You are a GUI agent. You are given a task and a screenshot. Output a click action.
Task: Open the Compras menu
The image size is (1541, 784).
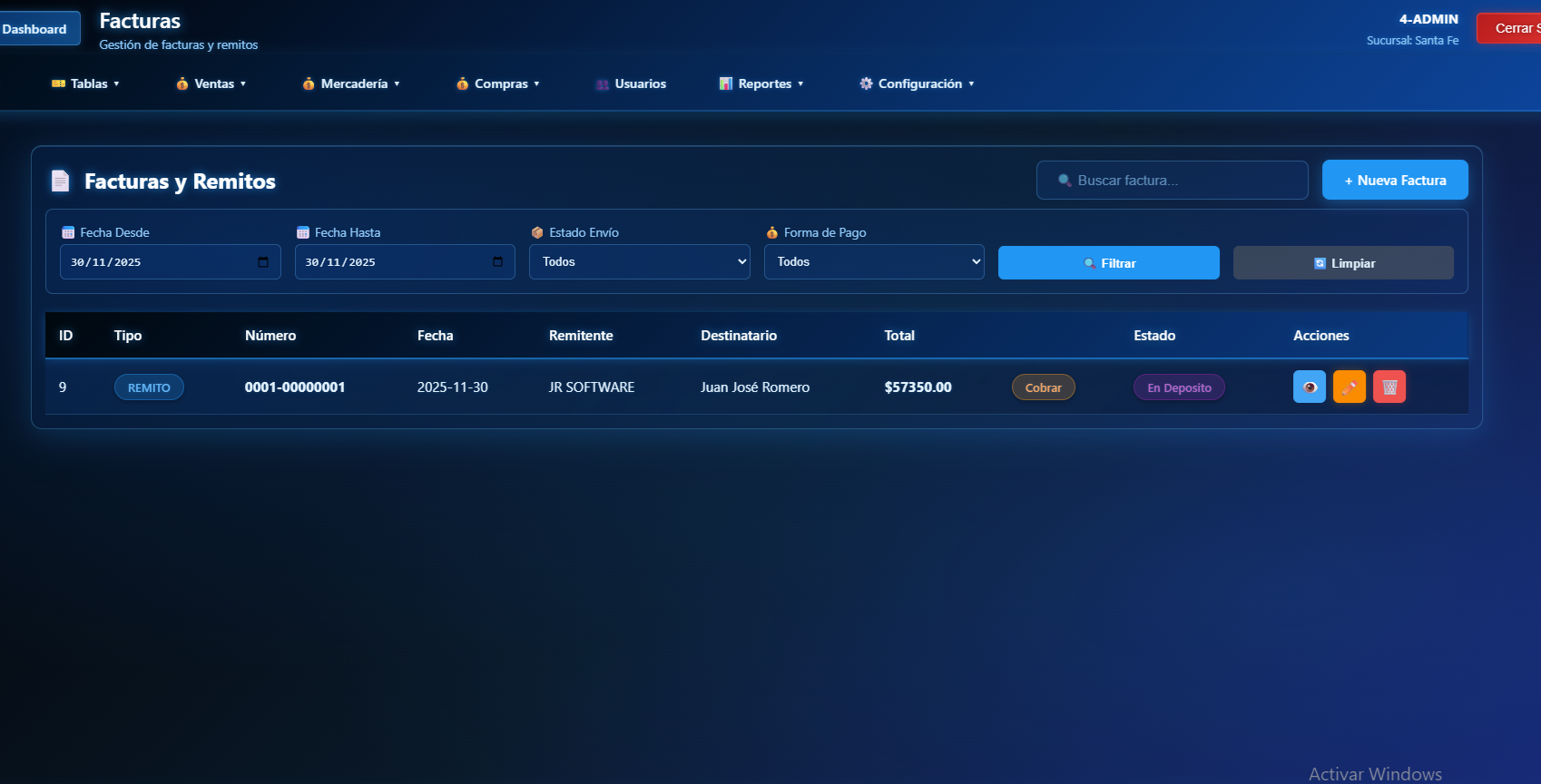497,83
